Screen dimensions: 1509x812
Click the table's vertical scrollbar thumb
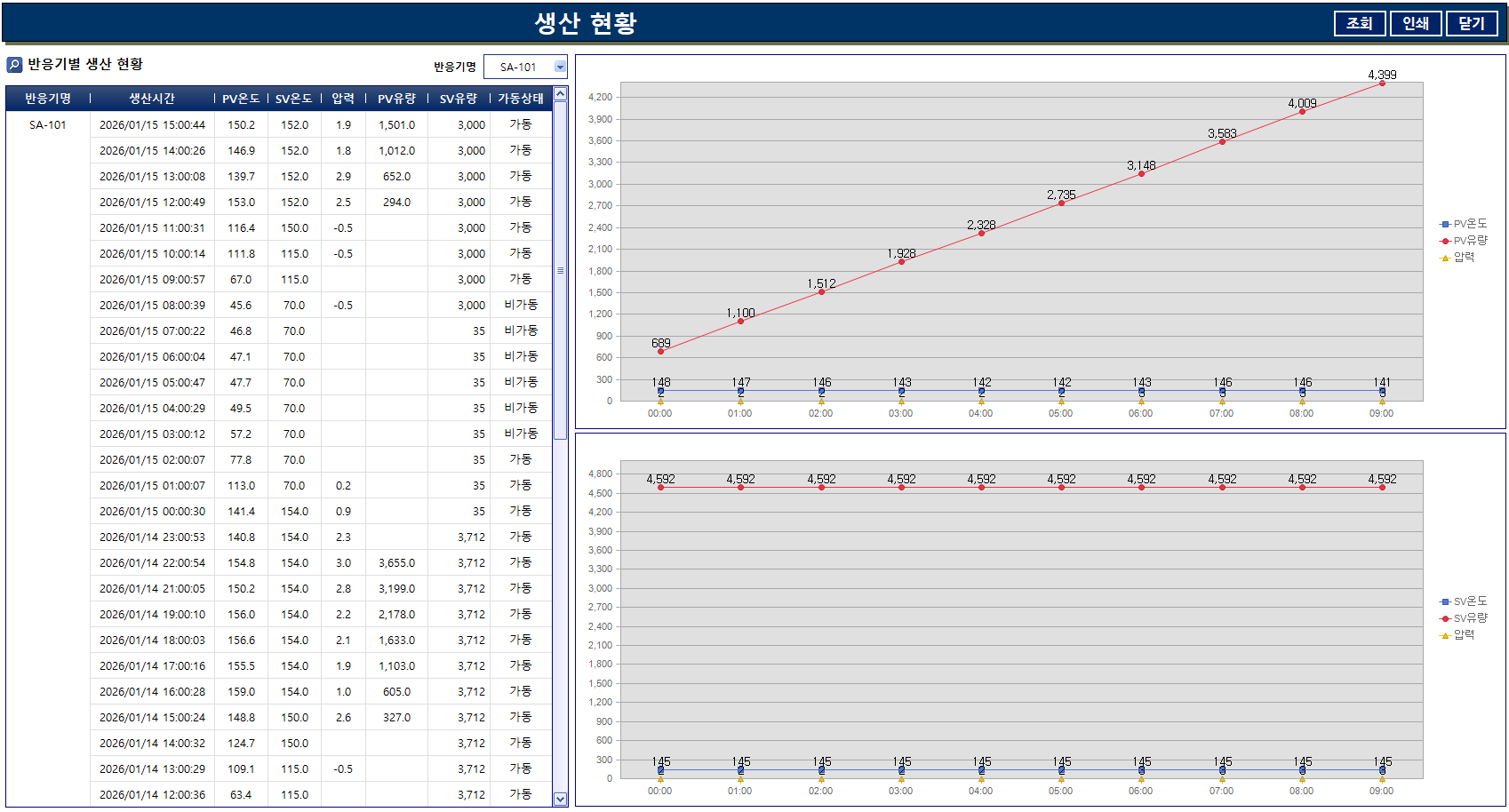click(x=560, y=271)
